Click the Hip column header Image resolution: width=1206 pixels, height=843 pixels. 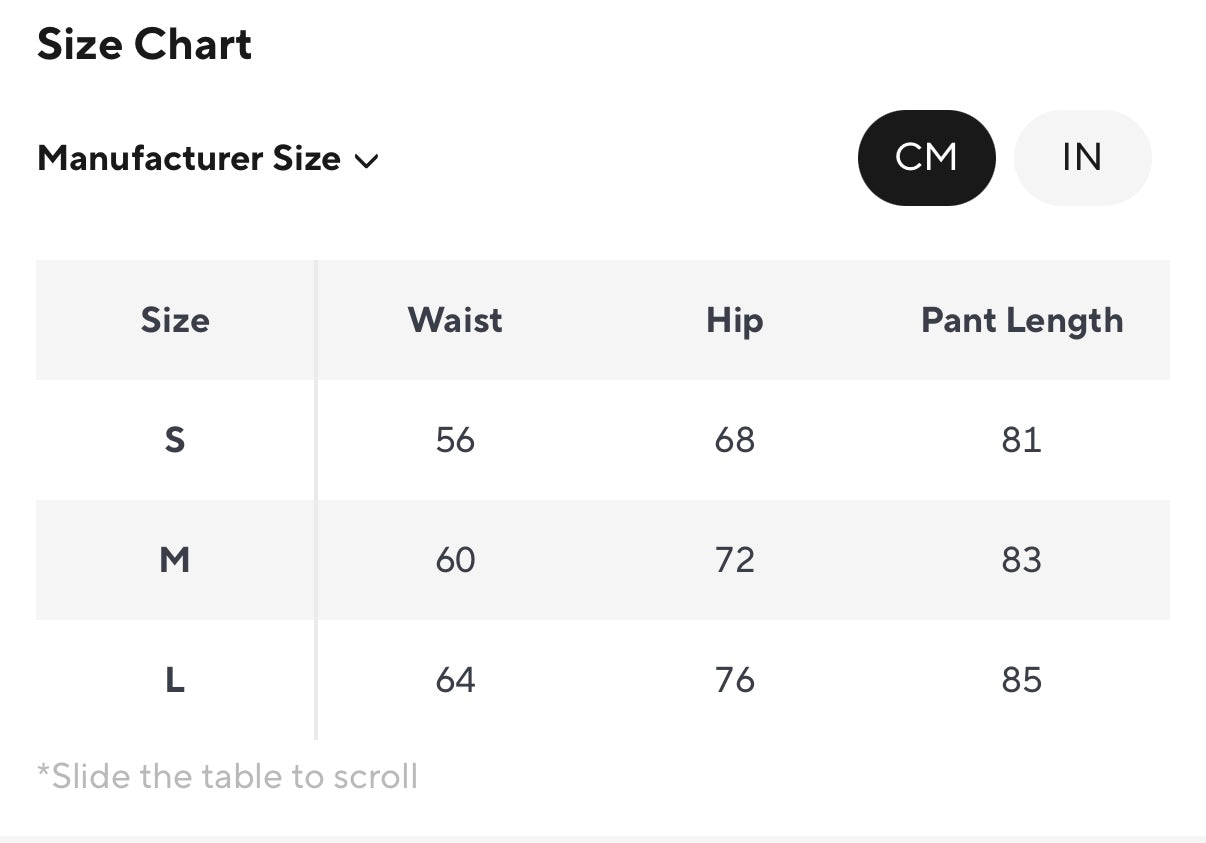click(x=734, y=321)
